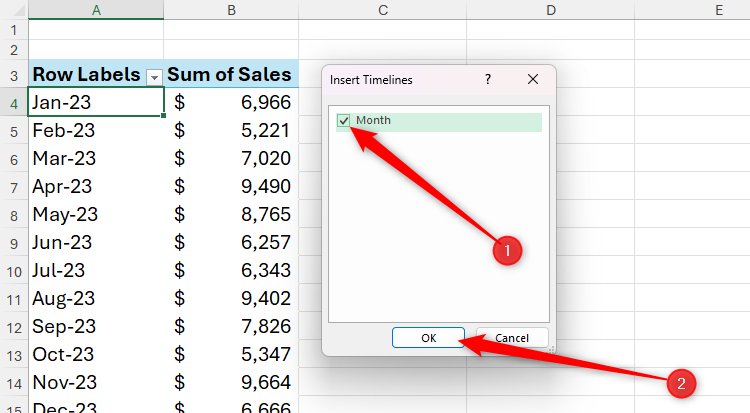The image size is (750, 413).
Task: Close the Insert Timelines dialog
Action: pyautogui.click(x=533, y=78)
